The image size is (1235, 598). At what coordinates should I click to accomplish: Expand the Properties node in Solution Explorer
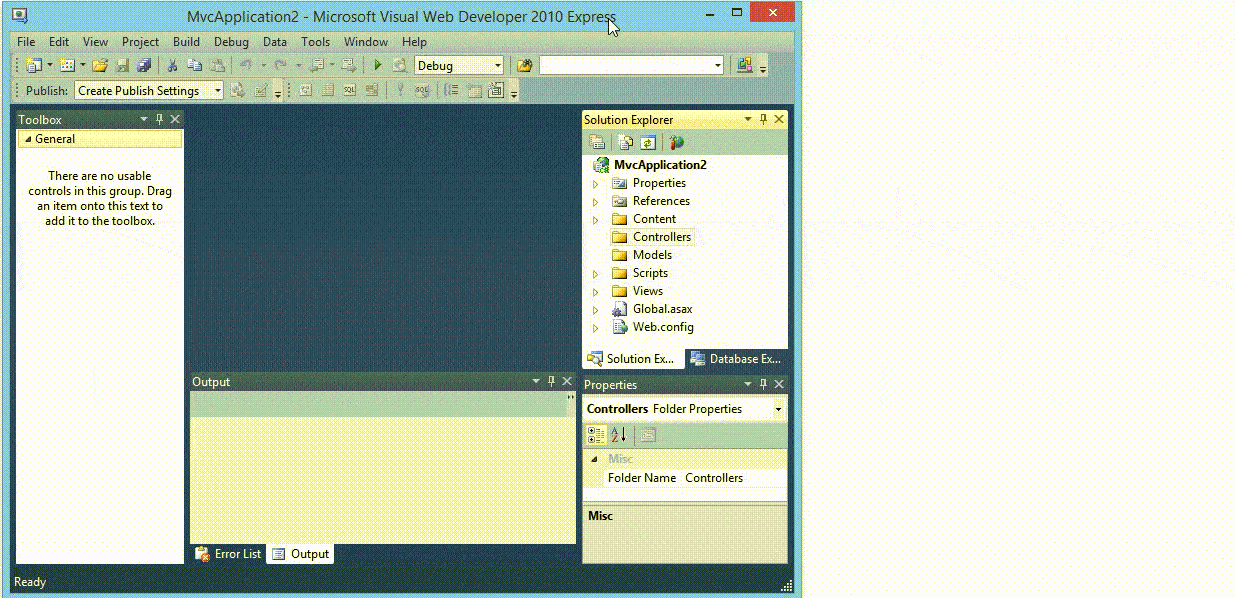coord(596,183)
